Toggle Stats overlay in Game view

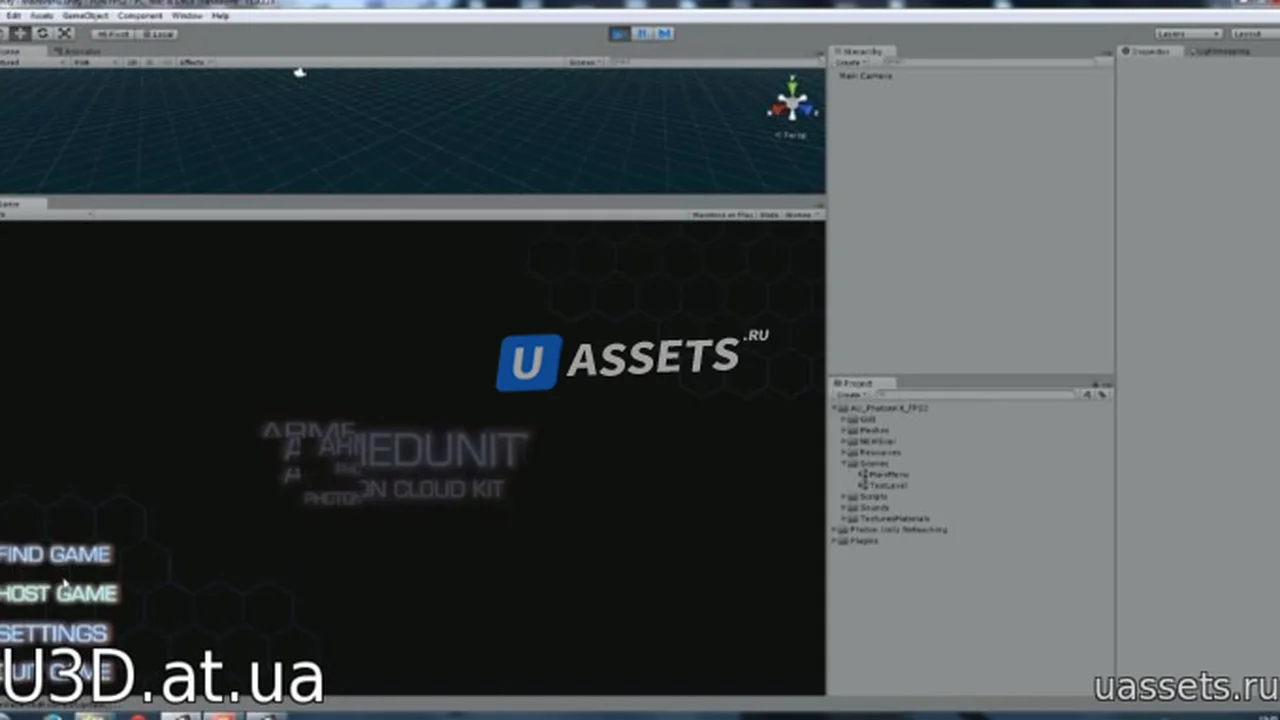(x=769, y=215)
